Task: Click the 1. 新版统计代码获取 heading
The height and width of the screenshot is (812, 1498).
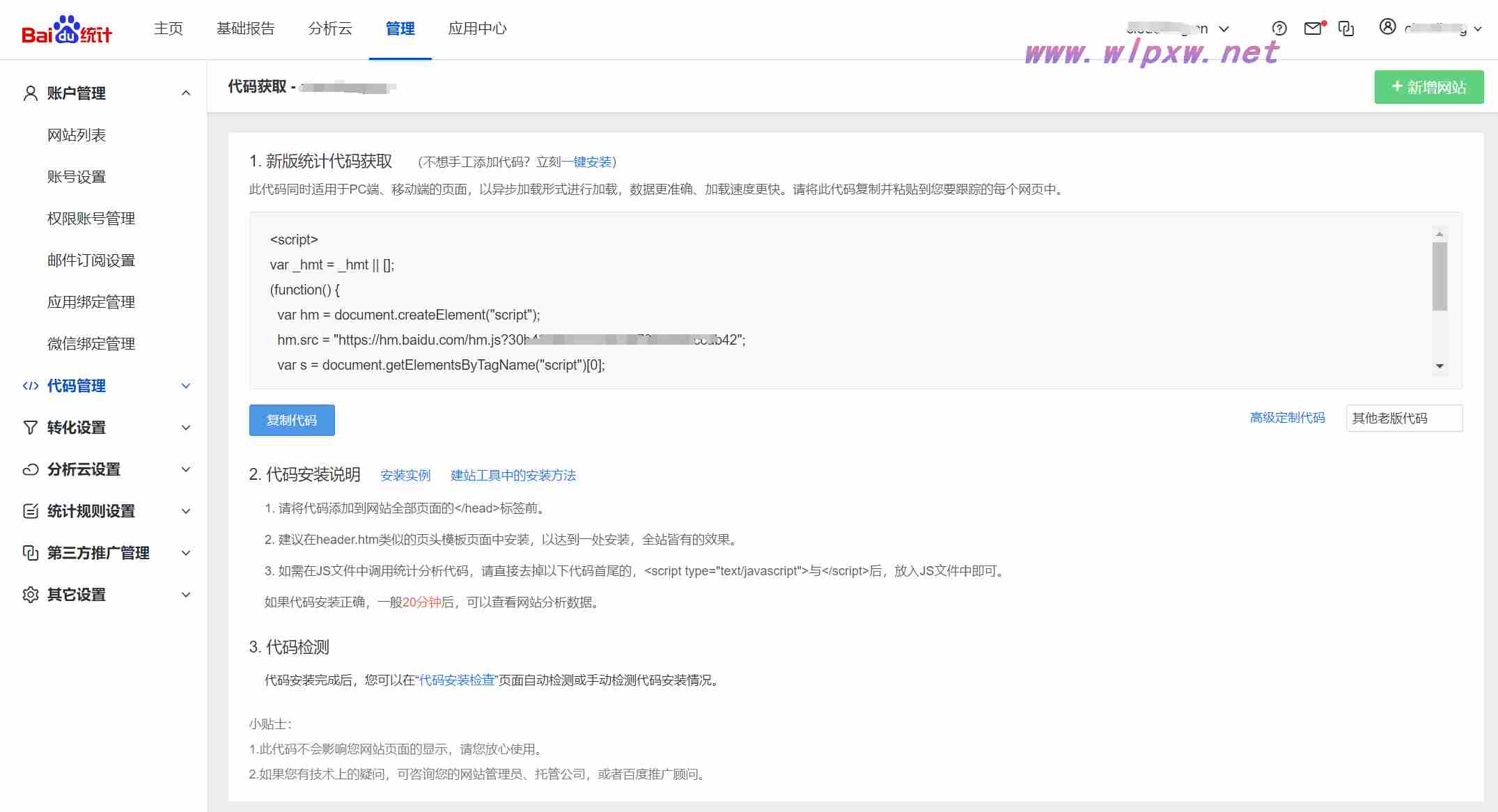Action: pyautogui.click(x=321, y=162)
